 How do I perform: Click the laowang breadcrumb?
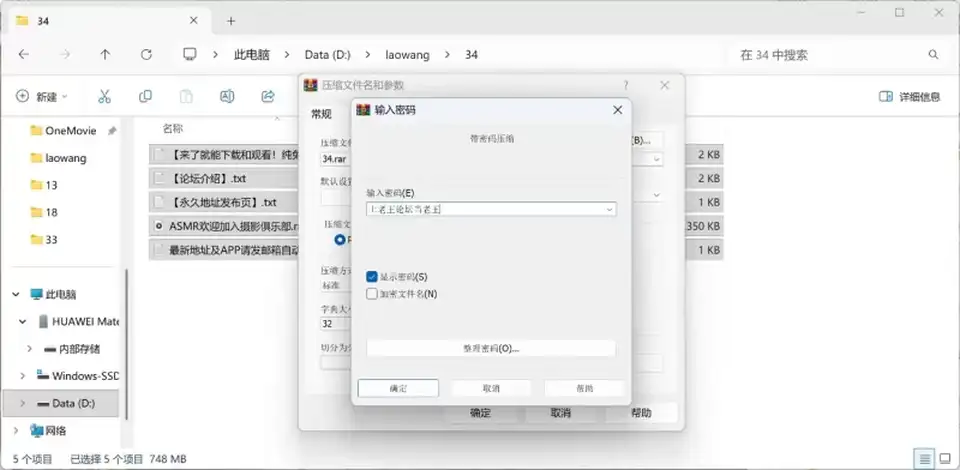pyautogui.click(x=407, y=54)
